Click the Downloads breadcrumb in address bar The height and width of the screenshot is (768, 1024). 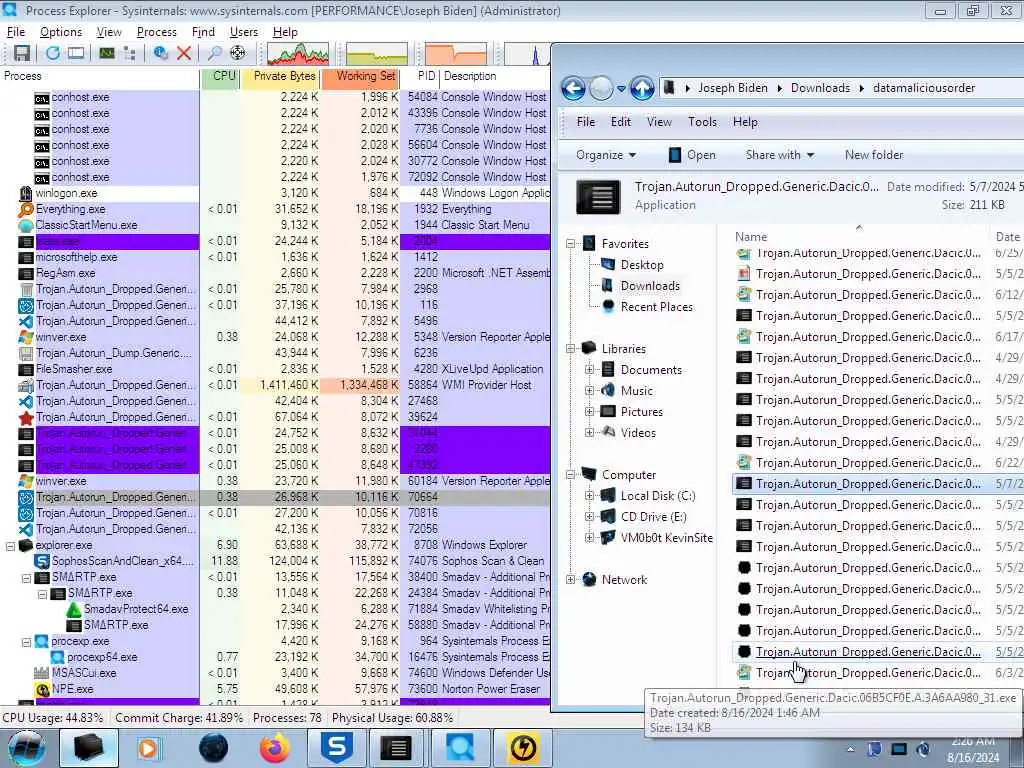point(820,88)
